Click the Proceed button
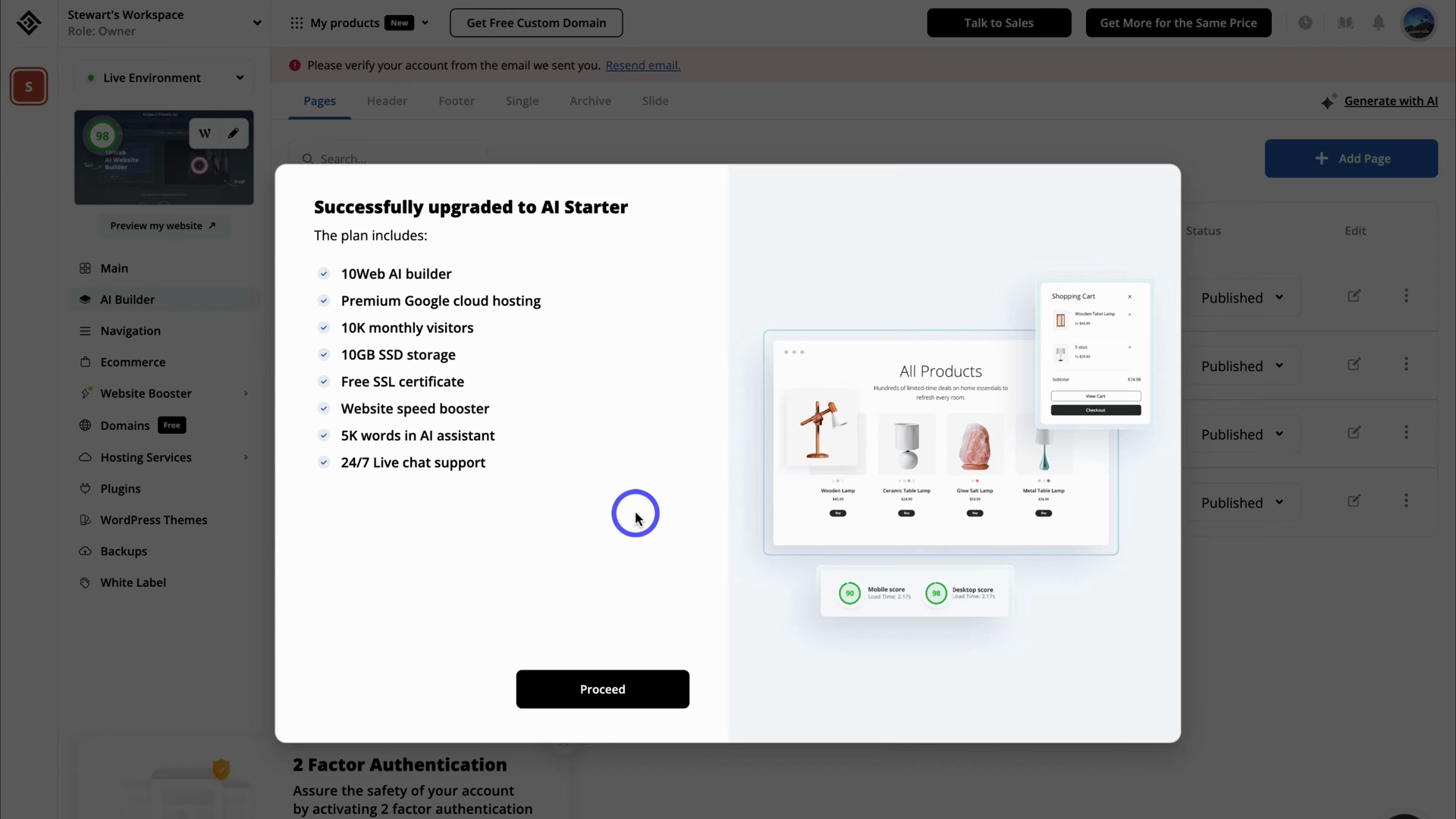This screenshot has height=819, width=1456. [x=603, y=689]
